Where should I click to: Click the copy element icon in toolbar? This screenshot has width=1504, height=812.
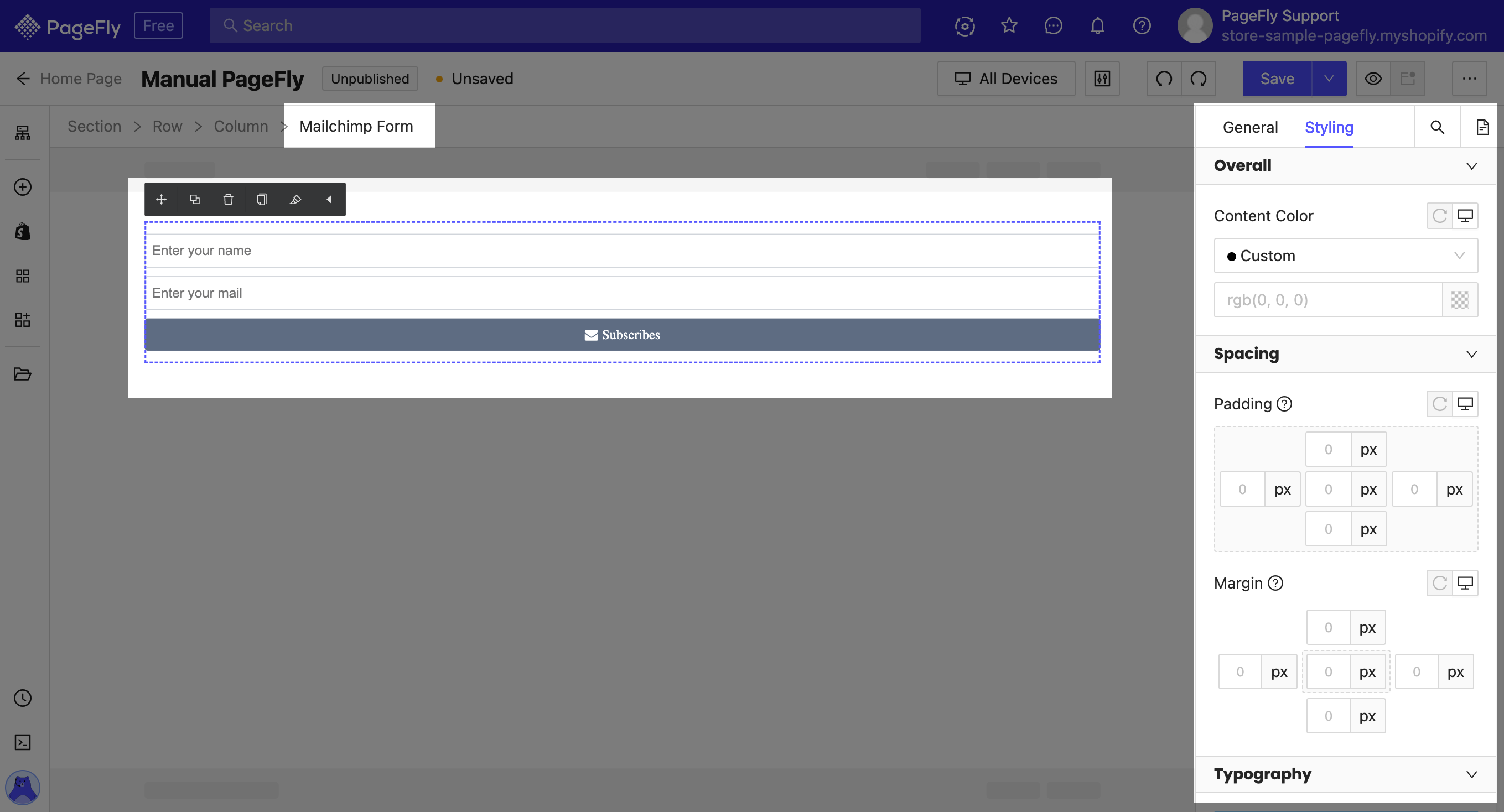[262, 200]
